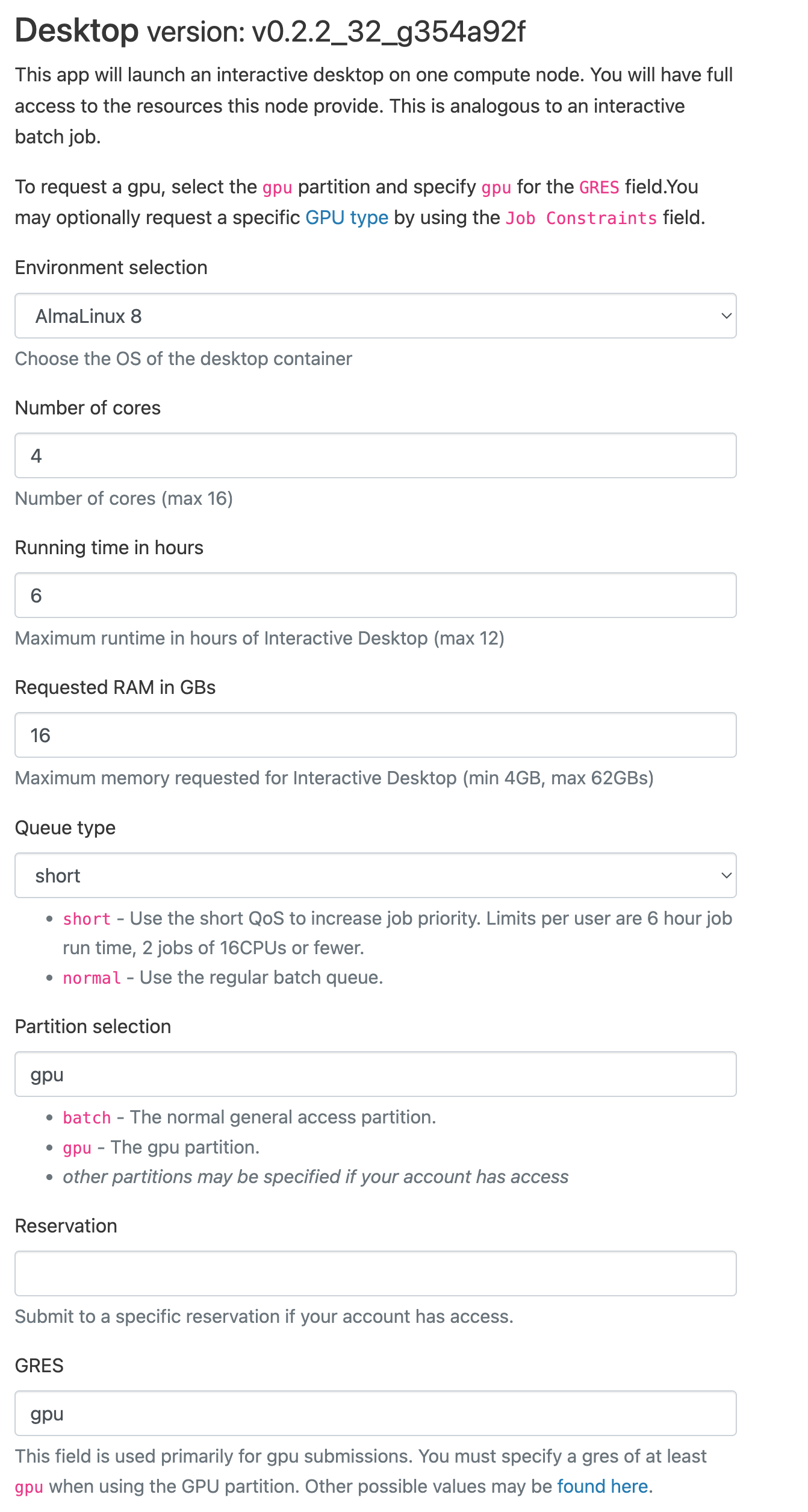Open the Environment selection dropdown showing AlmaLinux 8
Image resolution: width=808 pixels, height=1512 pixels.
coord(375,316)
